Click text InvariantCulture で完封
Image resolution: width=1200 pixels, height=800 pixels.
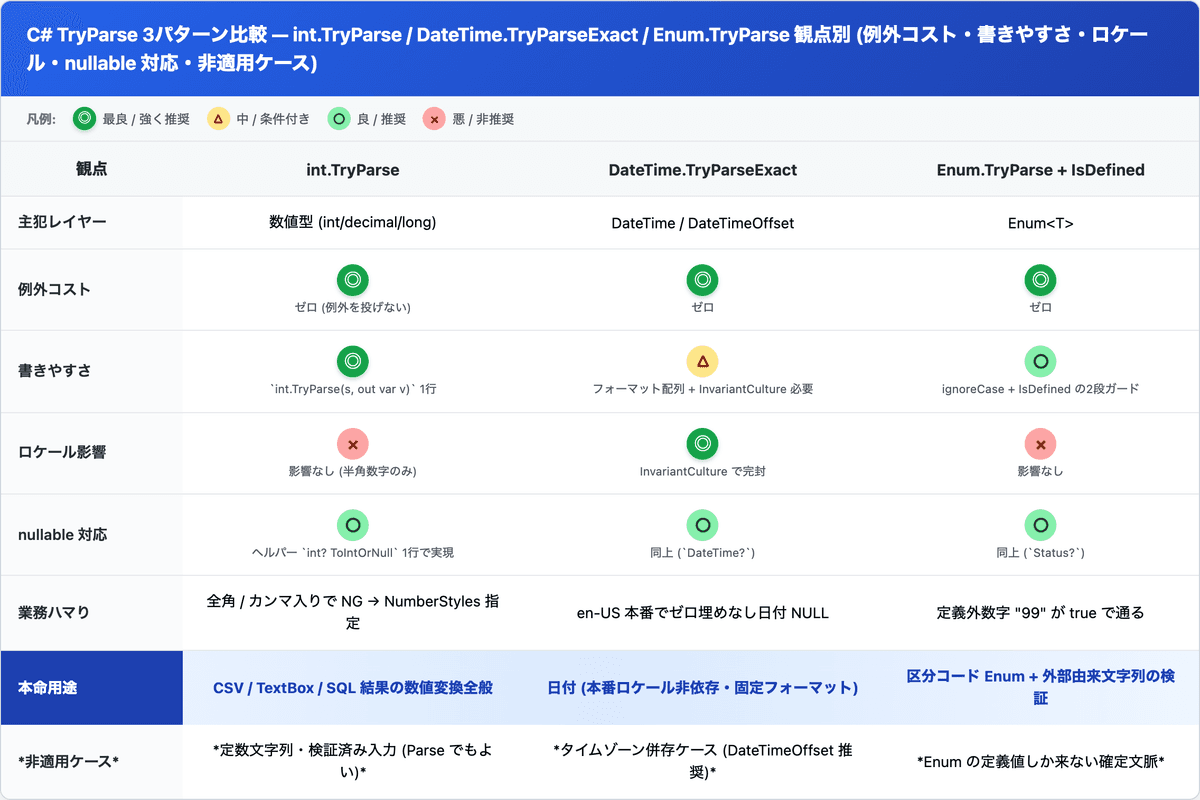coord(703,471)
